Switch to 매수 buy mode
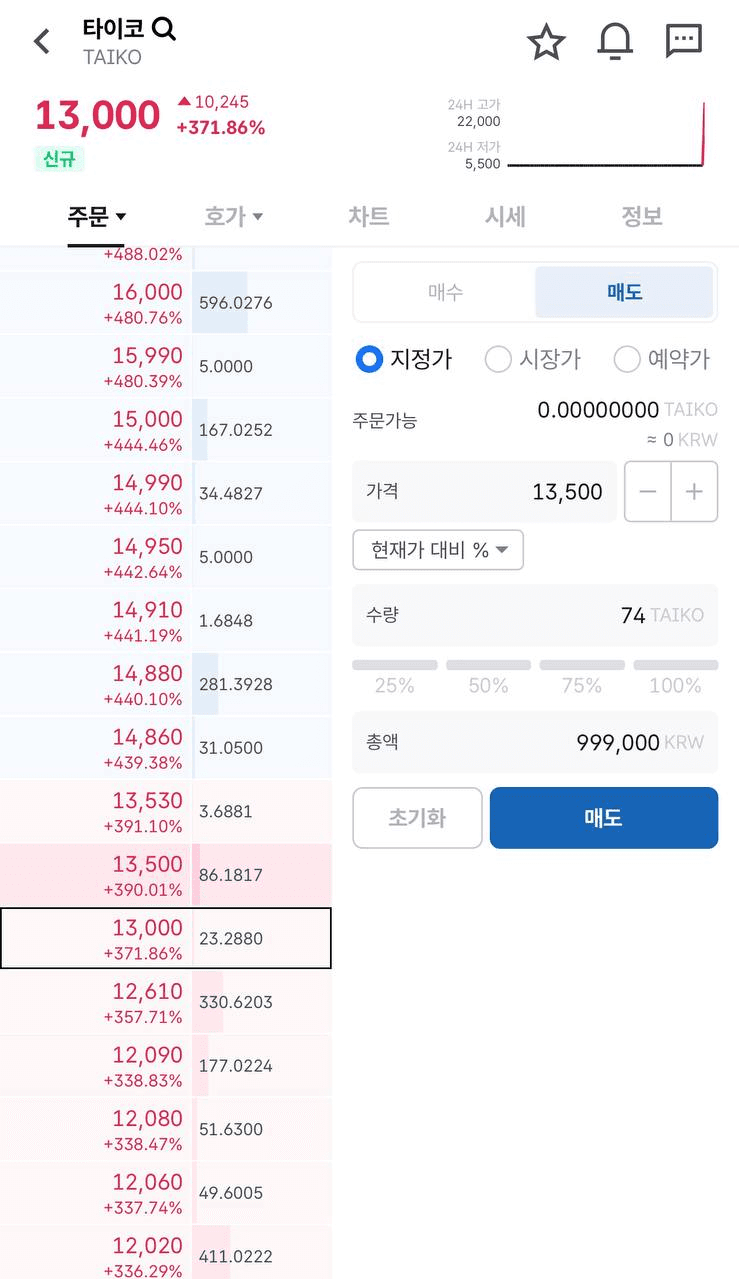 click(x=445, y=291)
